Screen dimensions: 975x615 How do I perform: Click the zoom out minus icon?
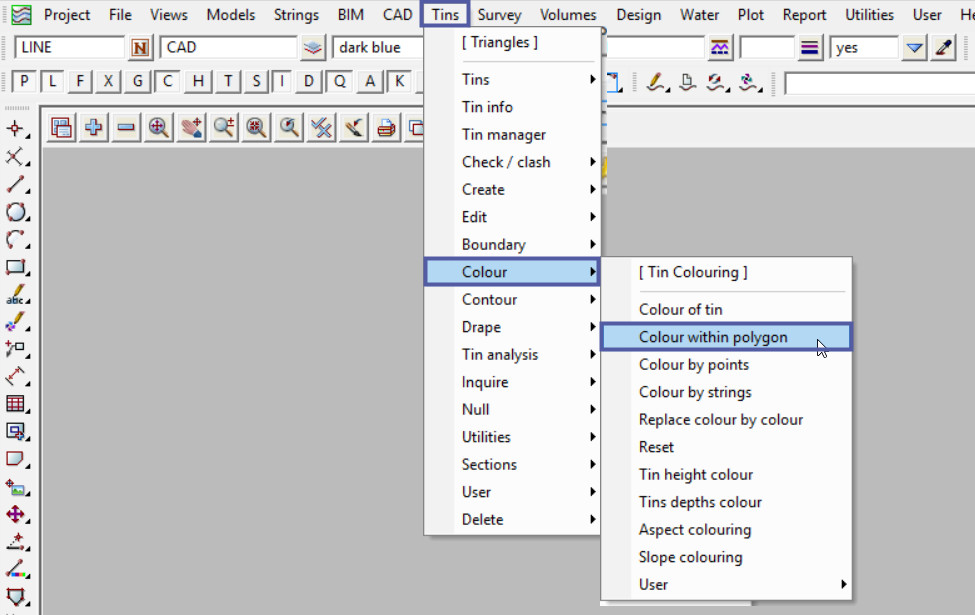click(126, 127)
